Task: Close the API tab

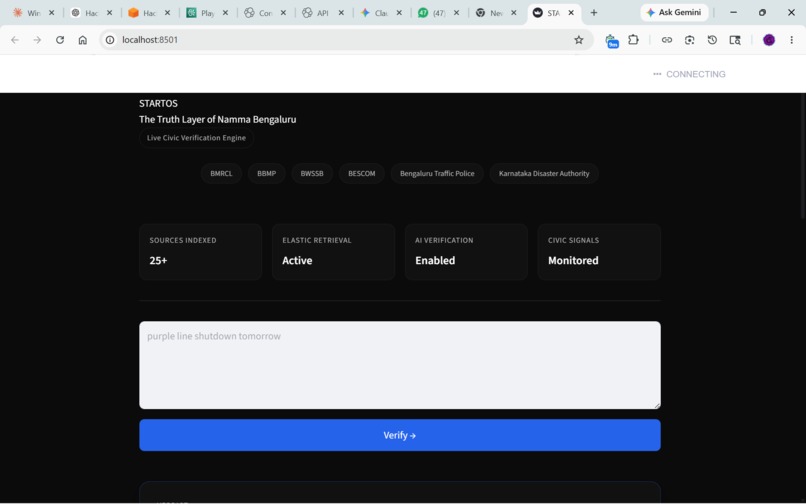Action: coord(341,13)
